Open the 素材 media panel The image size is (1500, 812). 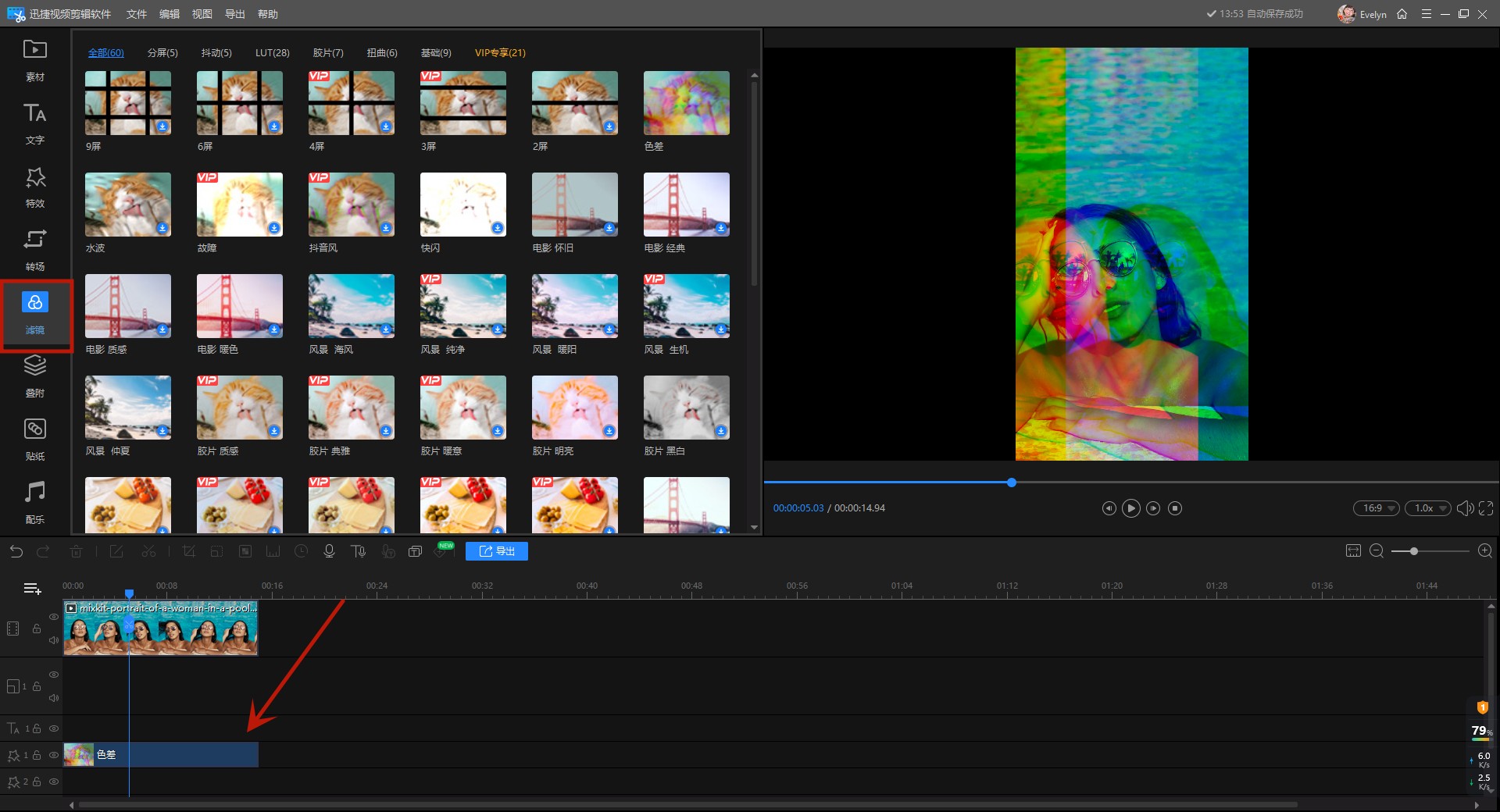point(34,59)
